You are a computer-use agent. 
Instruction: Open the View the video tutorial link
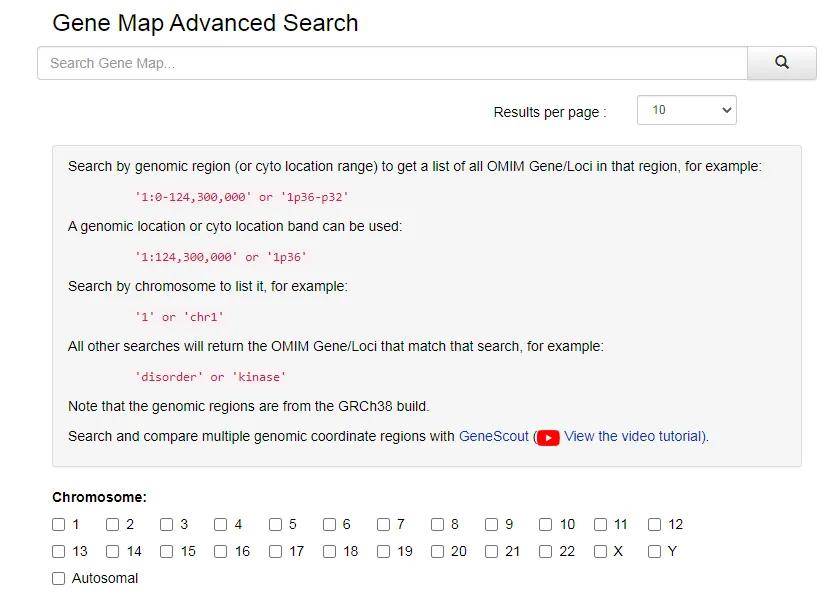tap(634, 436)
